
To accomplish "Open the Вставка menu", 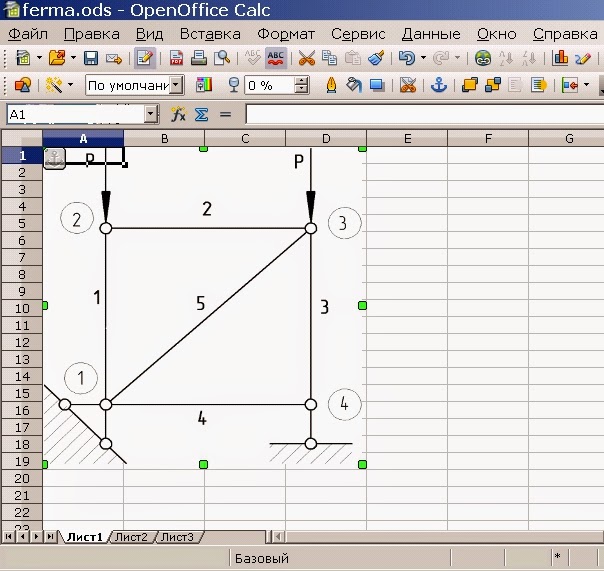I will [210, 34].
